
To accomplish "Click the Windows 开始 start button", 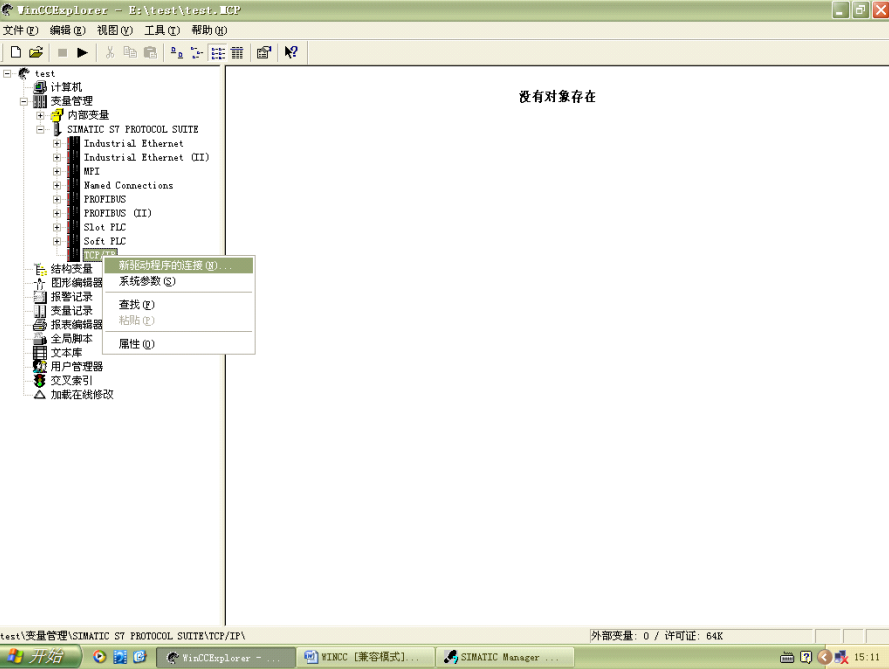I will [x=40, y=657].
